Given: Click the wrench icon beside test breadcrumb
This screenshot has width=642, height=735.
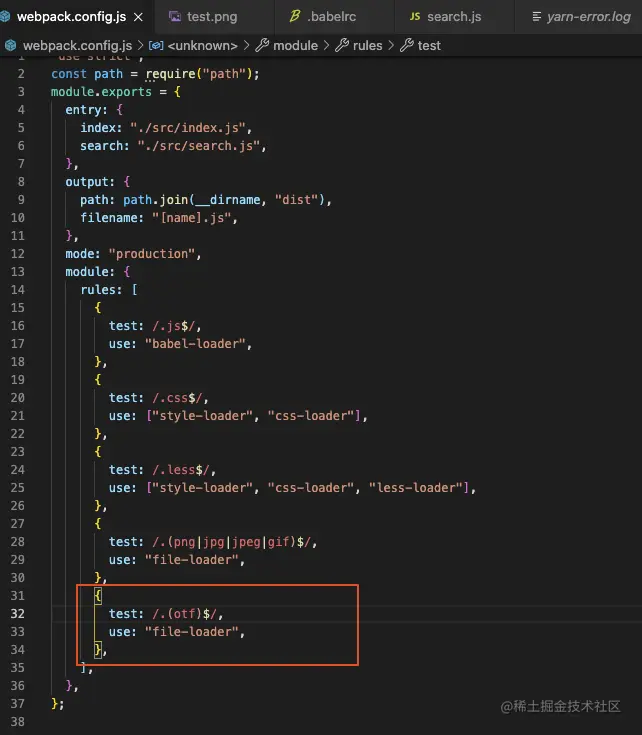Looking at the screenshot, I should click(407, 45).
